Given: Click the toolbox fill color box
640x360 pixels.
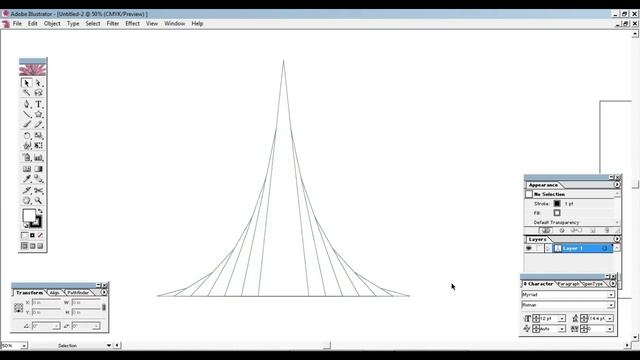Looking at the screenshot, I should (x=29, y=215).
